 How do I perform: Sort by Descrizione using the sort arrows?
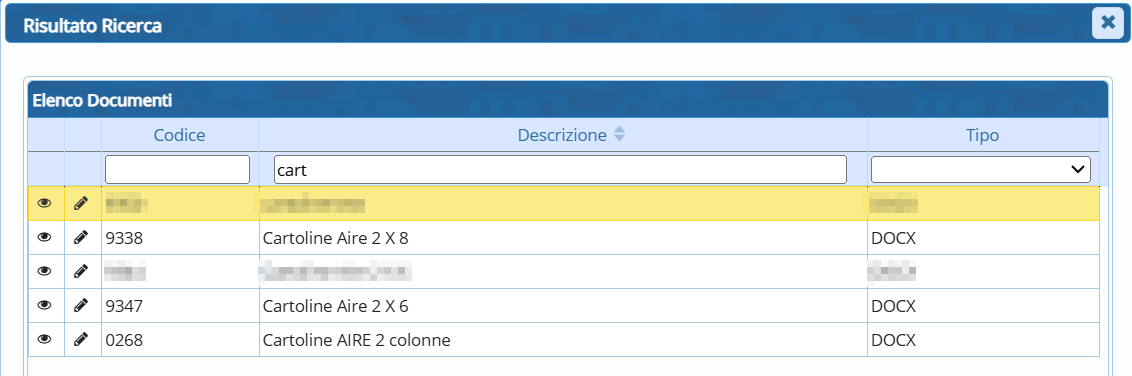tap(619, 134)
